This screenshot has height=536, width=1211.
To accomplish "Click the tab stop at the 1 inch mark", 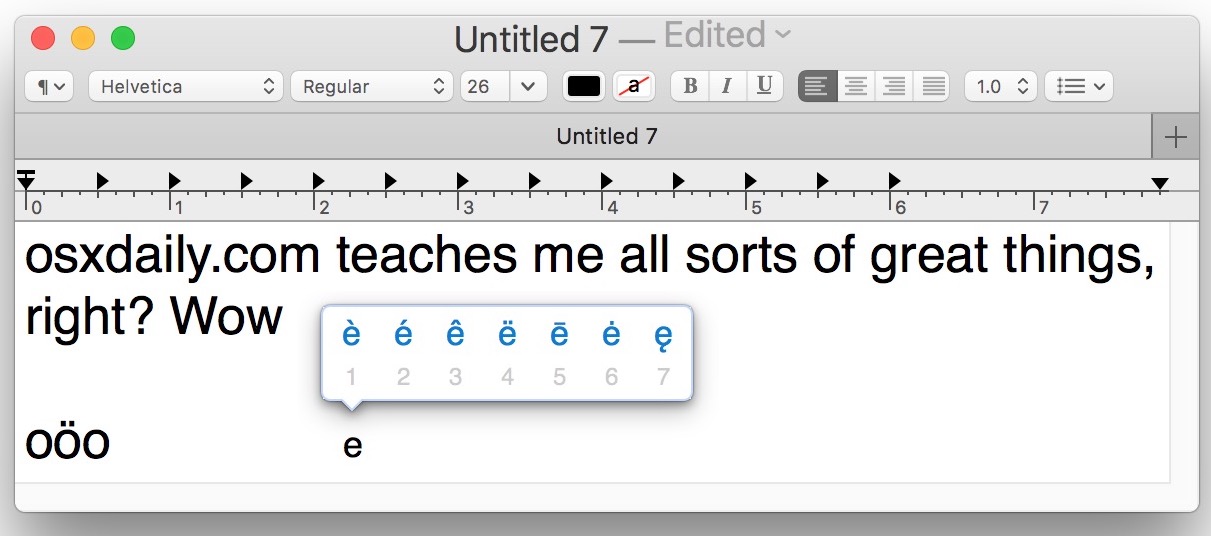I will pyautogui.click(x=174, y=181).
